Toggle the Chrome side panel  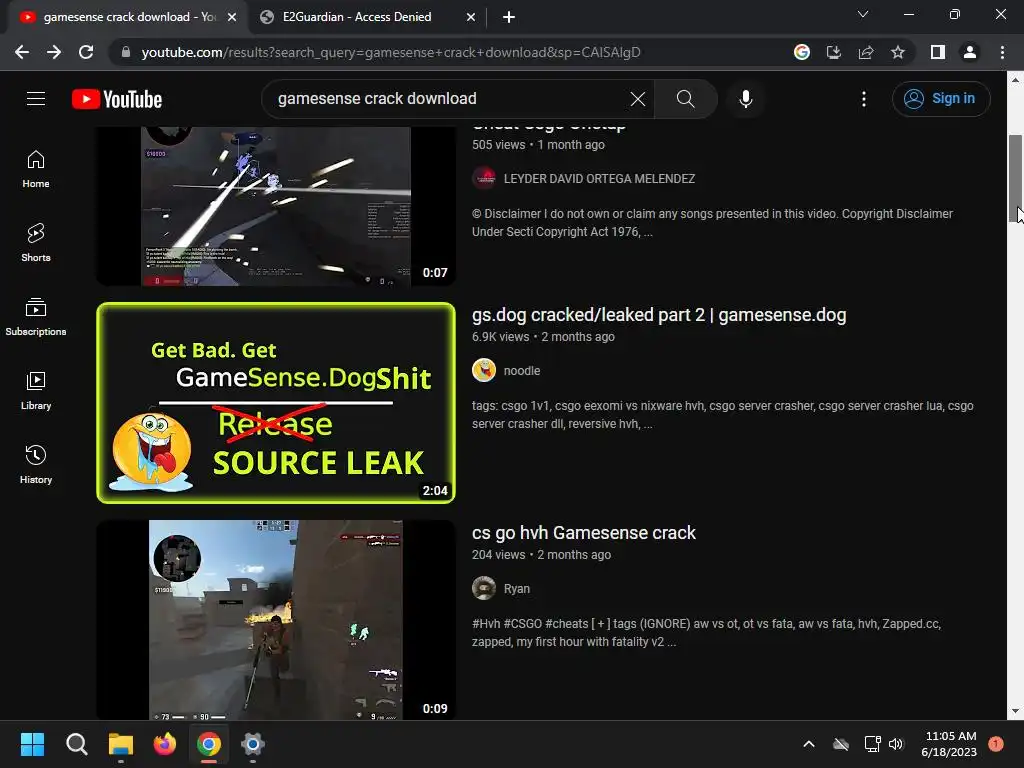(937, 52)
